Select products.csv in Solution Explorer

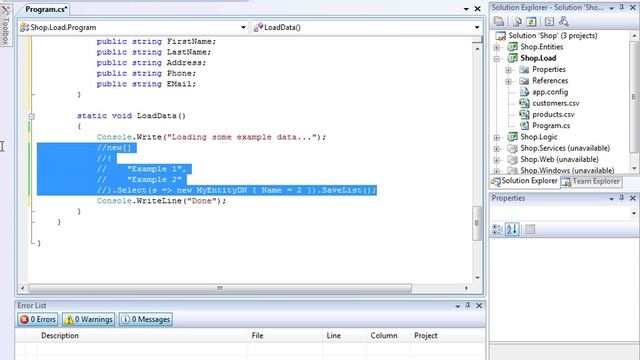coord(553,114)
